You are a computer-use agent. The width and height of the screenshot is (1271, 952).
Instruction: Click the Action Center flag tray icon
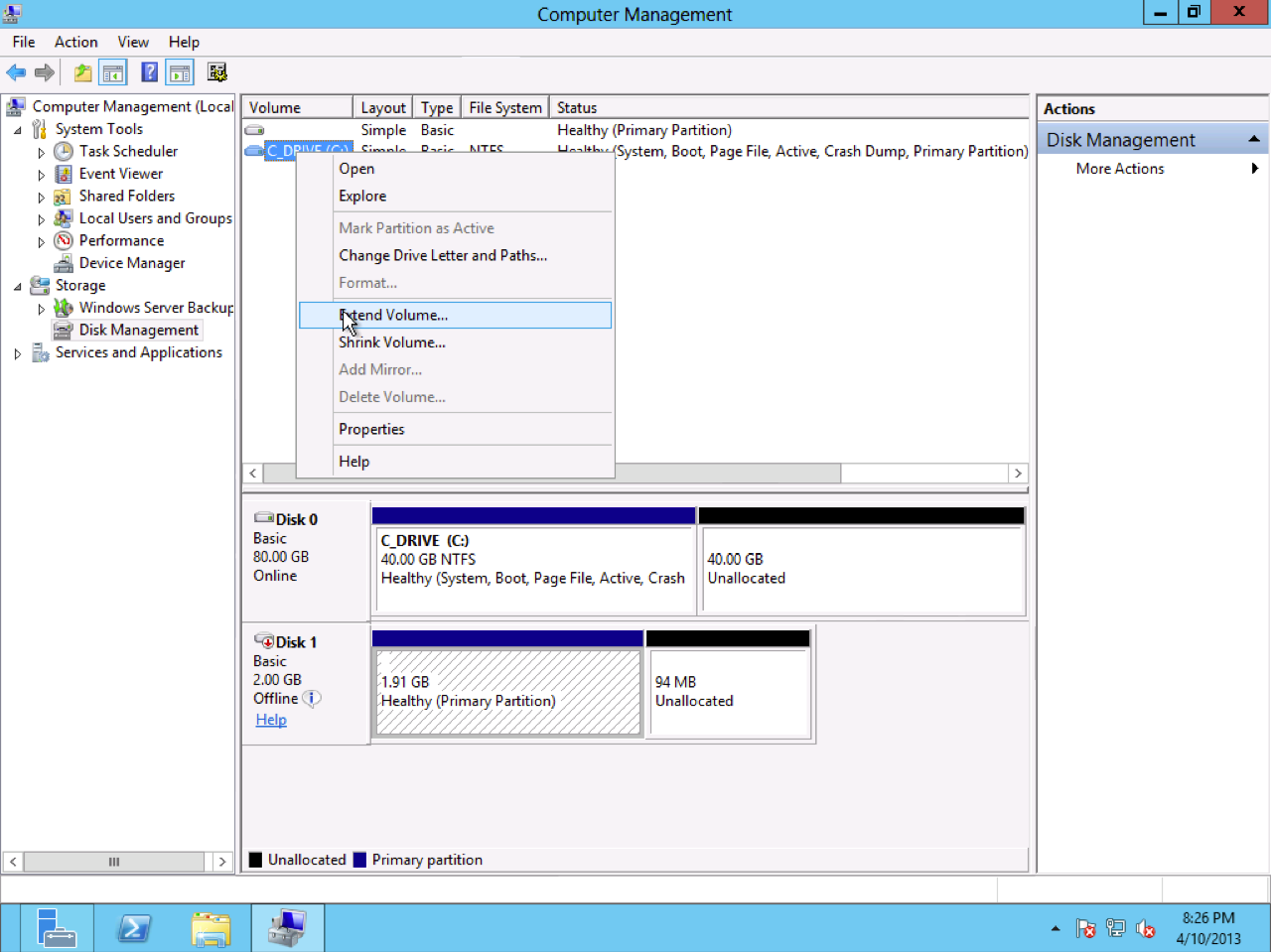(x=1085, y=929)
